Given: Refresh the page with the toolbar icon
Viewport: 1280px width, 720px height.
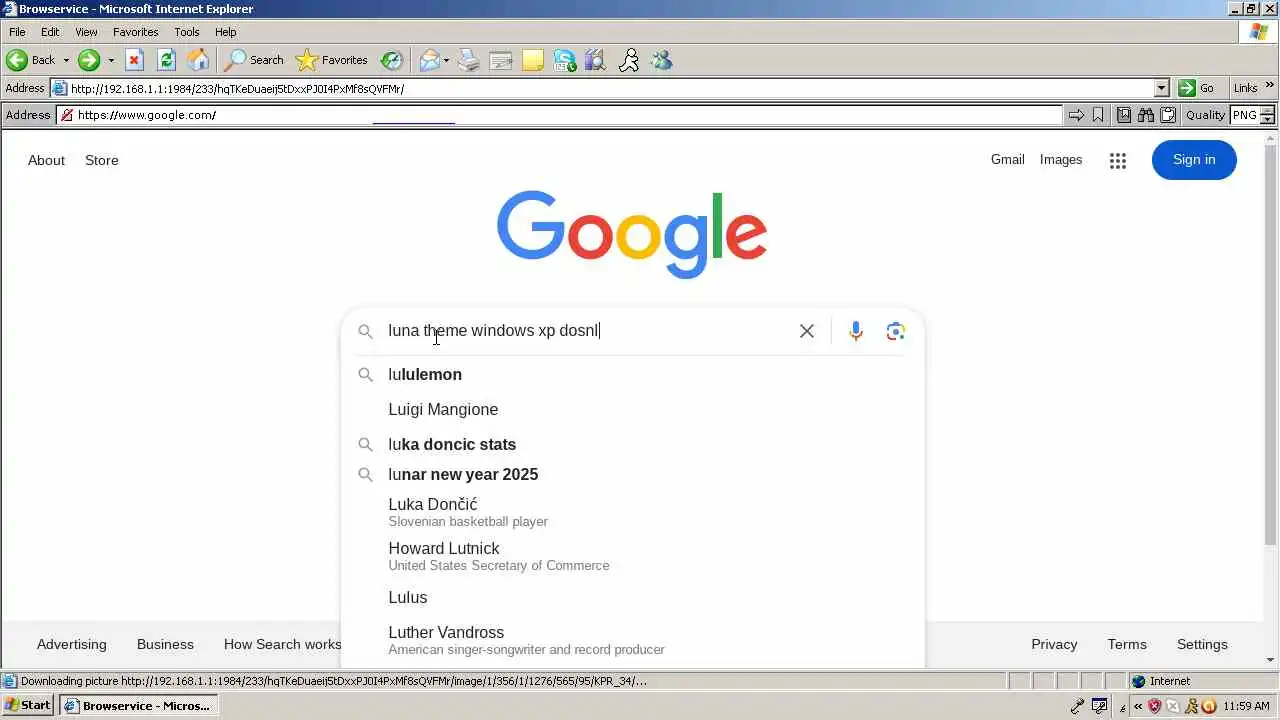Looking at the screenshot, I should click(166, 60).
